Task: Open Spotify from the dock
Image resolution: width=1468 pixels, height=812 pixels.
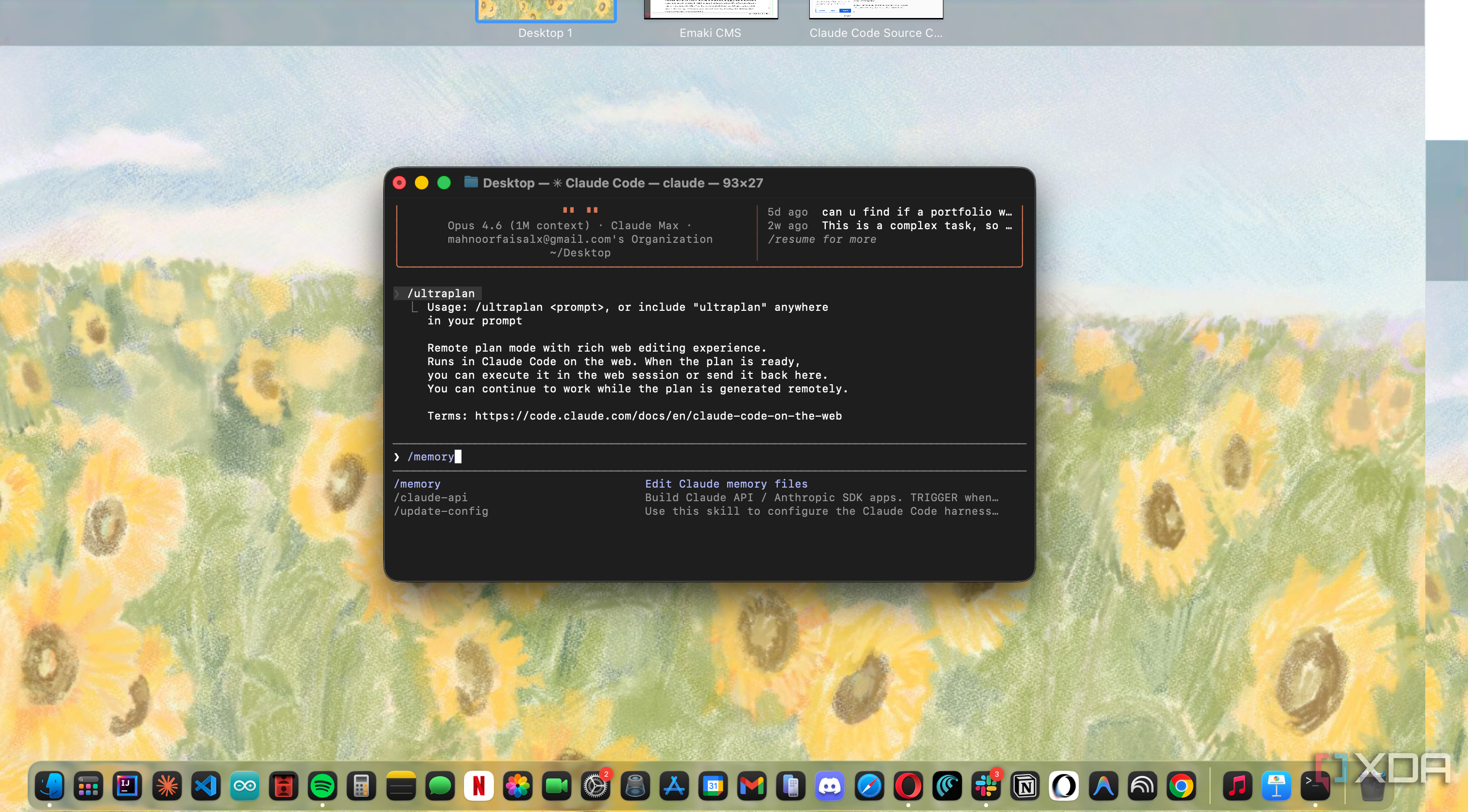Action: [323, 786]
